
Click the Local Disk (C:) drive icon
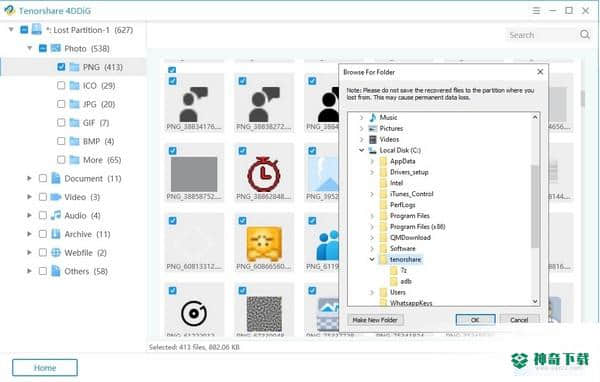tap(372, 150)
